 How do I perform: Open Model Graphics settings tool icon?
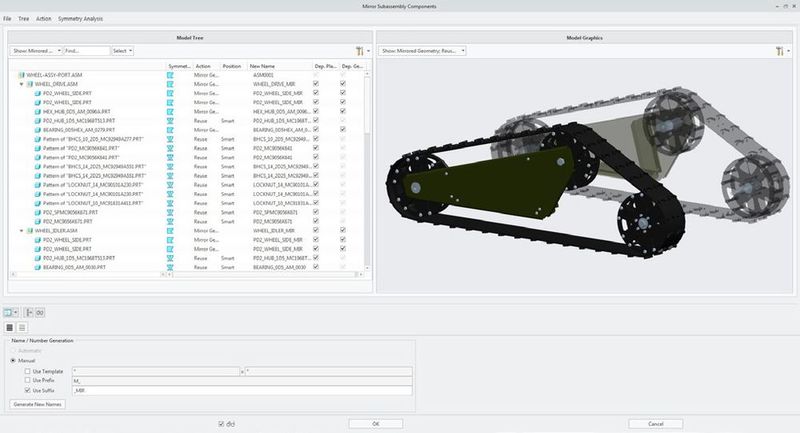tap(778, 50)
